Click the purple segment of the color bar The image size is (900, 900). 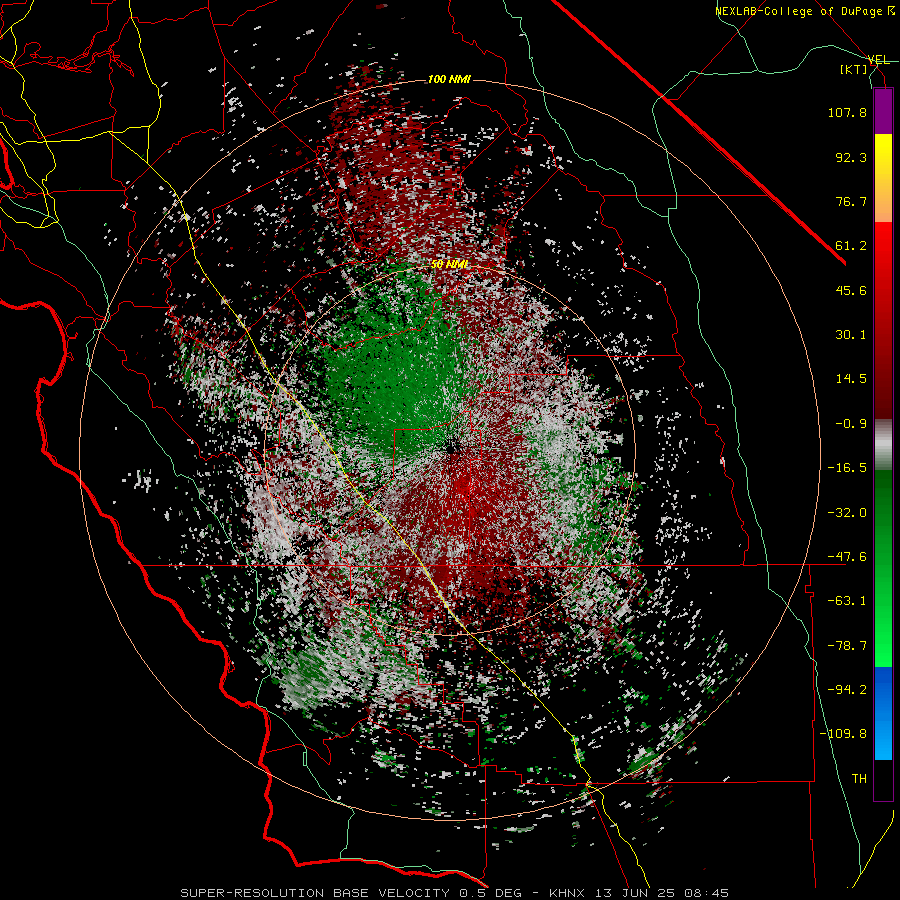883,112
